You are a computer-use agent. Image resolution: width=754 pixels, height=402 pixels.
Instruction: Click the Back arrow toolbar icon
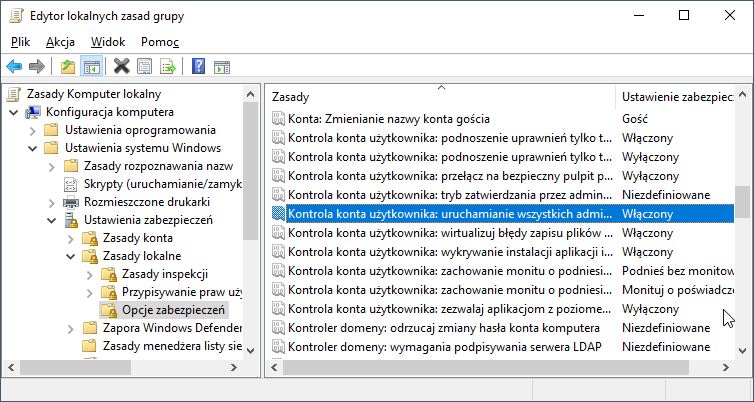(14, 66)
